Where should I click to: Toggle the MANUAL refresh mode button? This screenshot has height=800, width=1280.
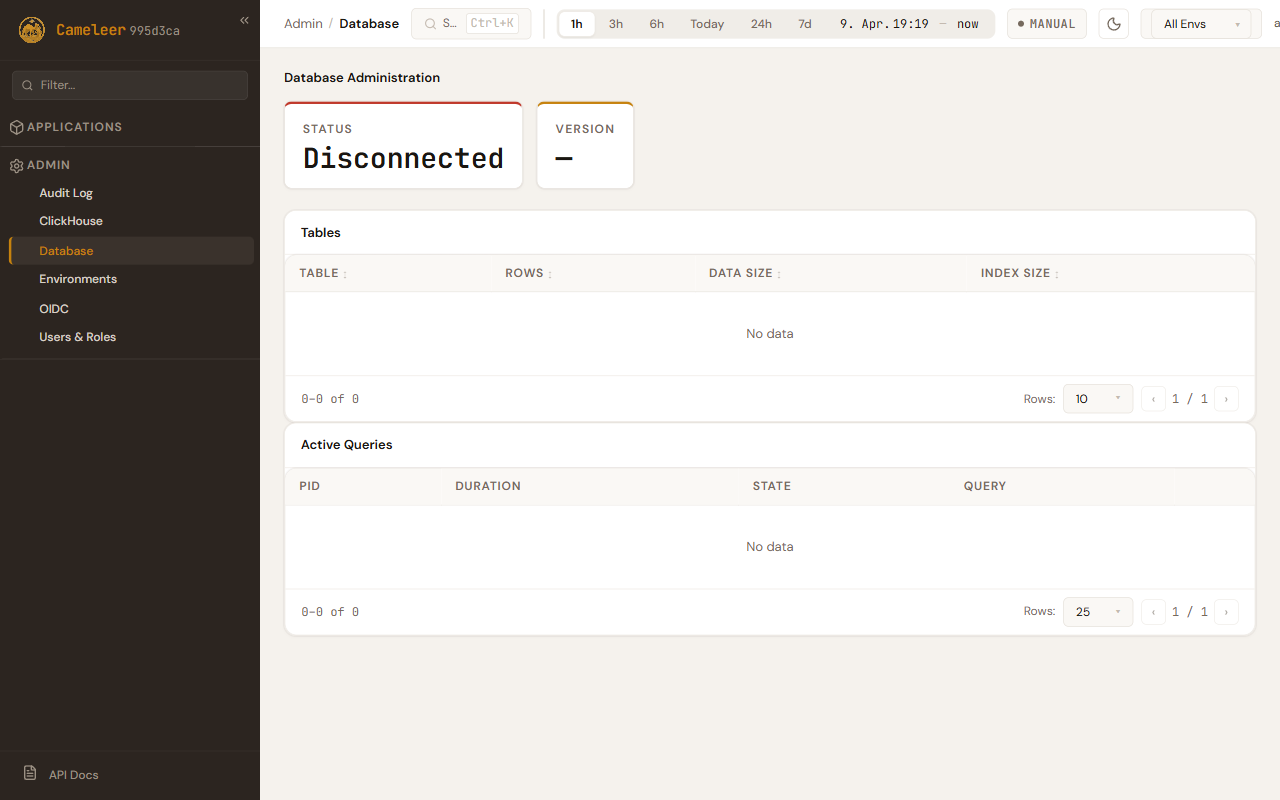tap(1046, 24)
